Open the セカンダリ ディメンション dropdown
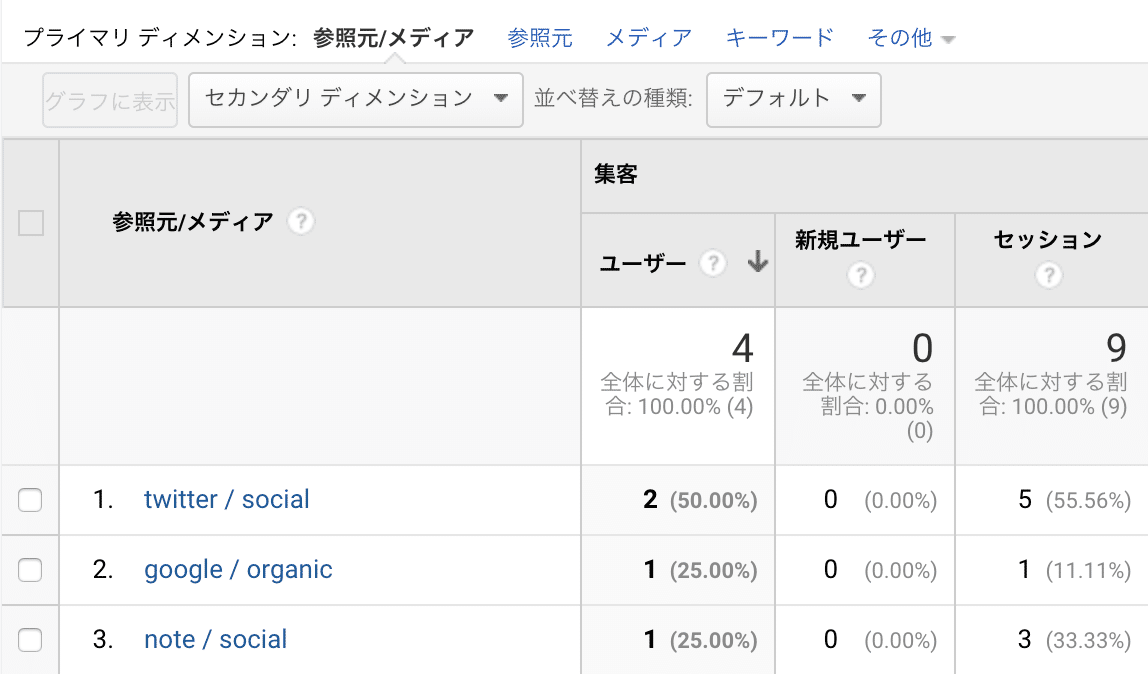1148x674 pixels. pyautogui.click(x=356, y=99)
